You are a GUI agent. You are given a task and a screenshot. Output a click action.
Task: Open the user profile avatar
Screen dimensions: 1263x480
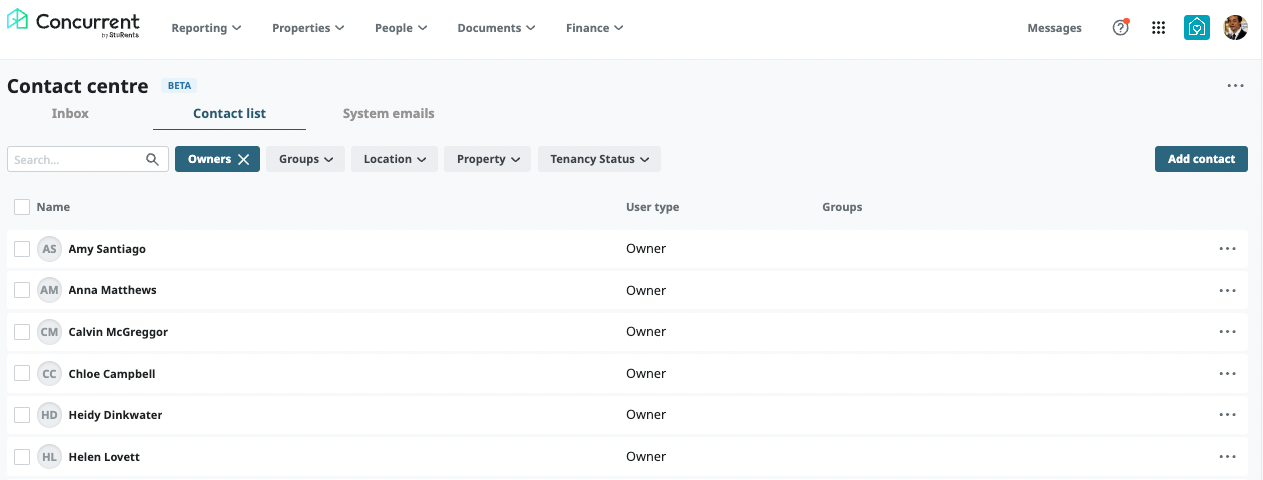pos(1236,28)
